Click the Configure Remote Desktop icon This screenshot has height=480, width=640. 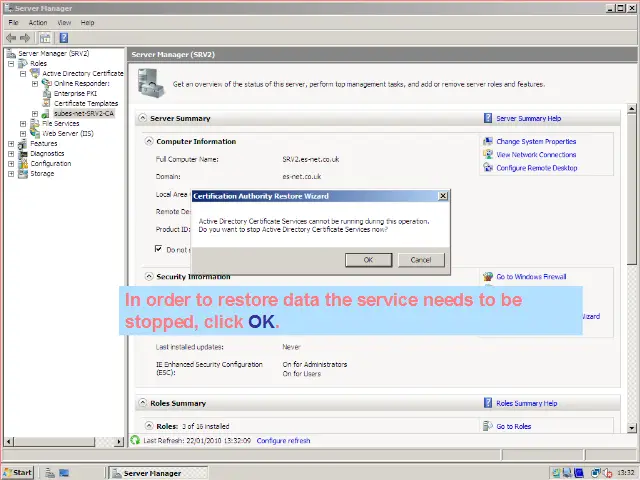click(x=488, y=168)
